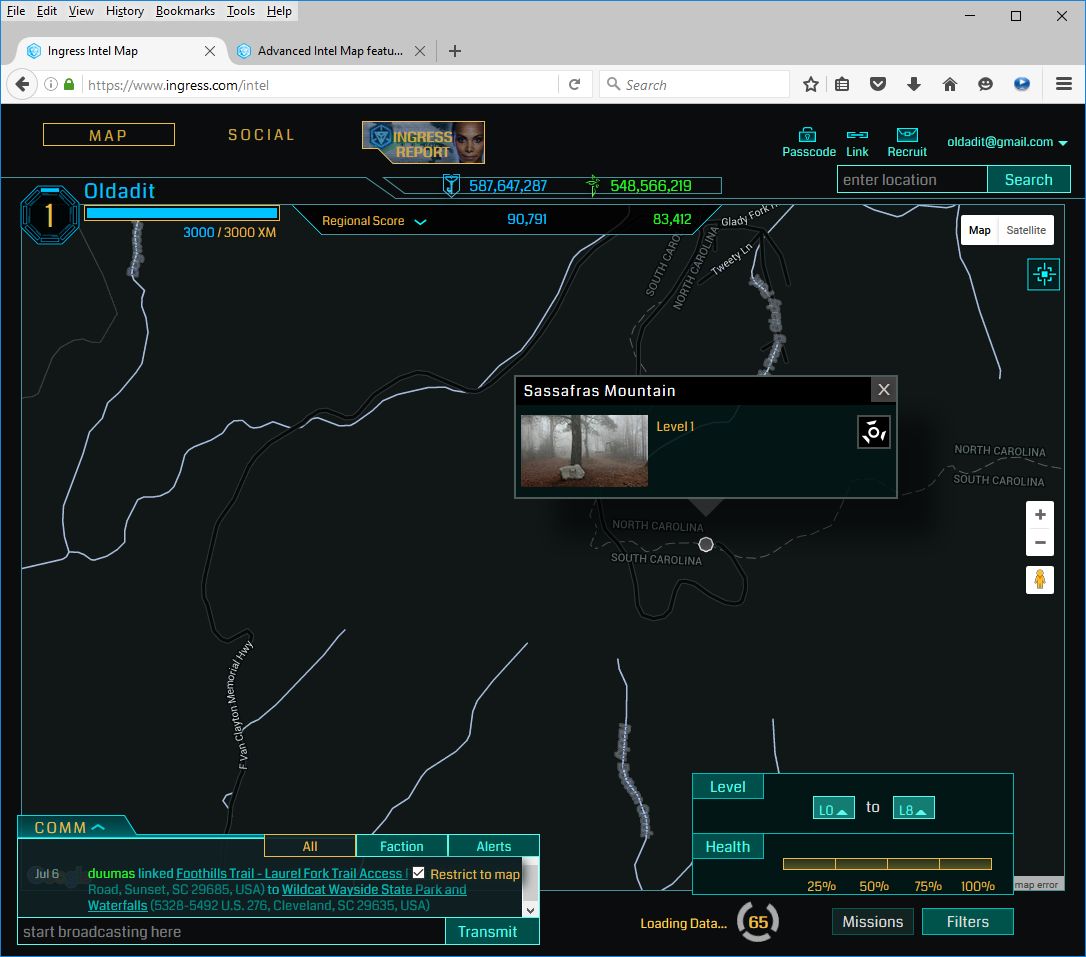Click the locate-me crosshair map icon

pyautogui.click(x=1043, y=274)
